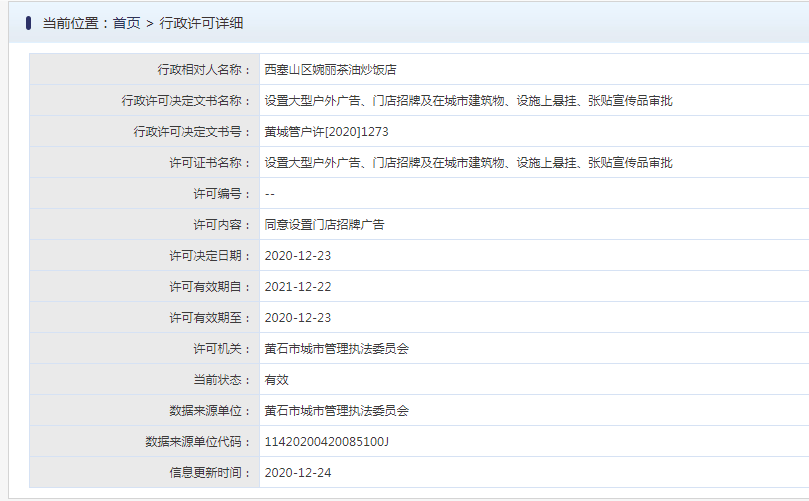Click the 许可编号 value dashes

point(270,194)
